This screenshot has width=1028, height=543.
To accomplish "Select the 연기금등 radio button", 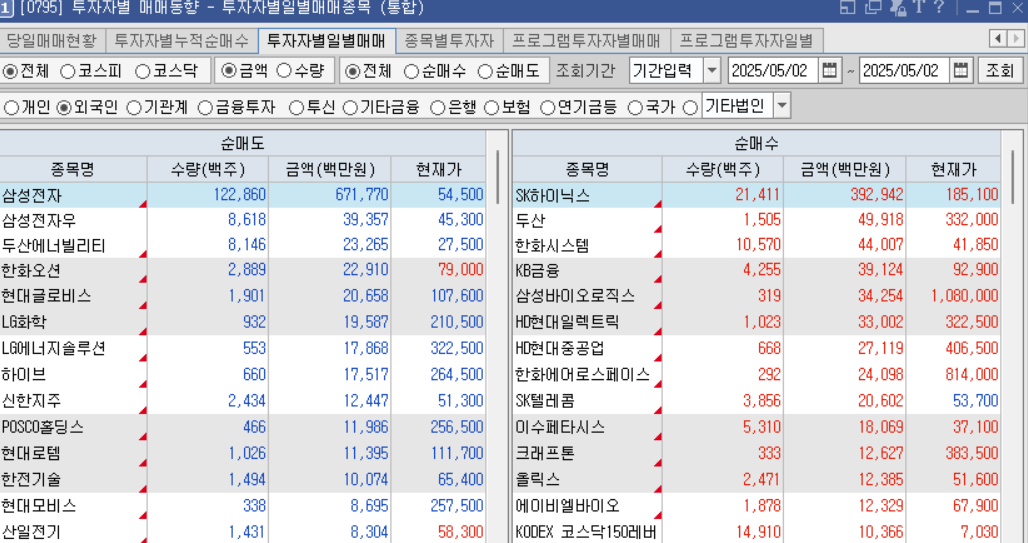I will [547, 108].
